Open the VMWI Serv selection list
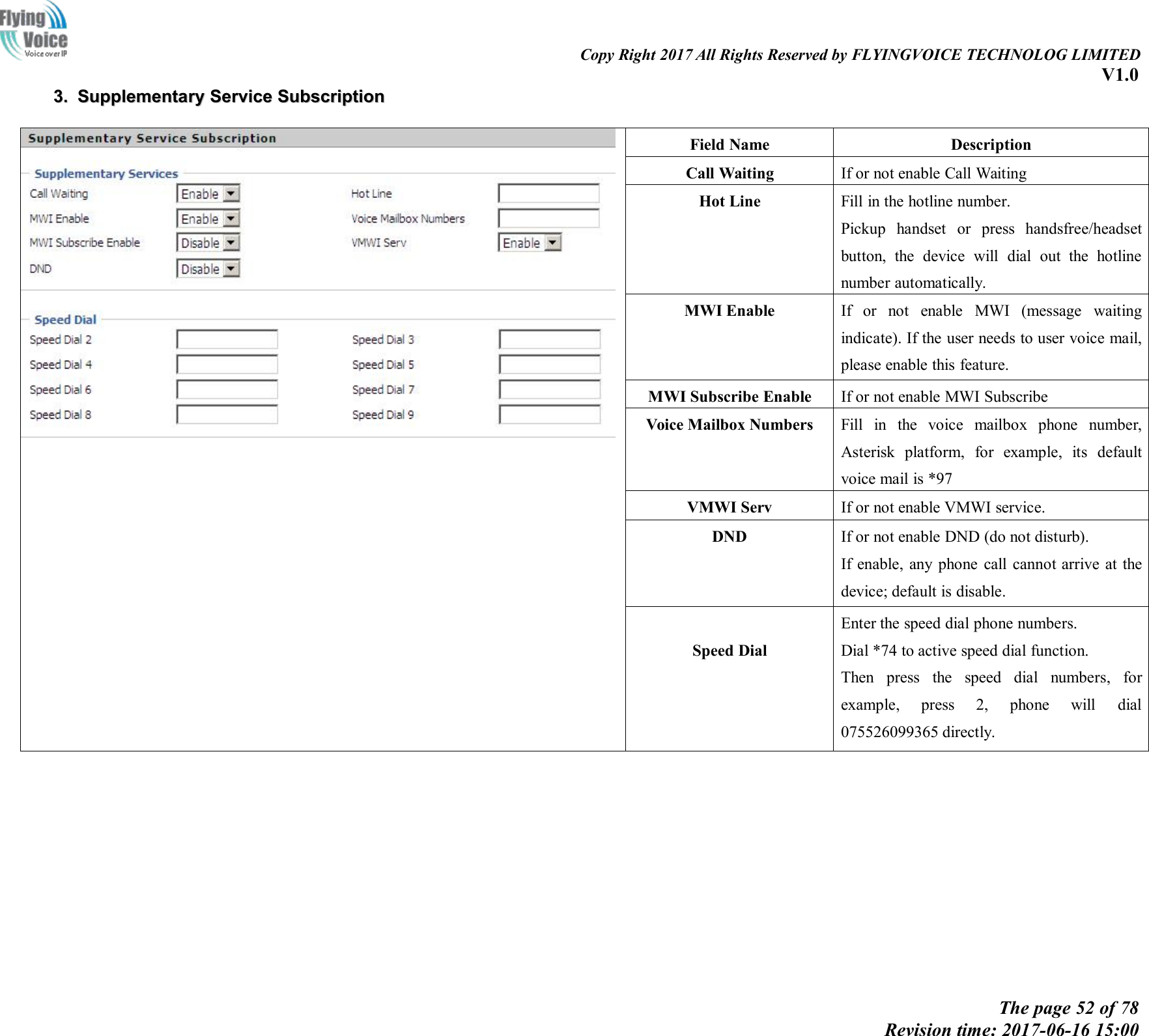Screen dimensions: 1149x1036 click(x=529, y=242)
